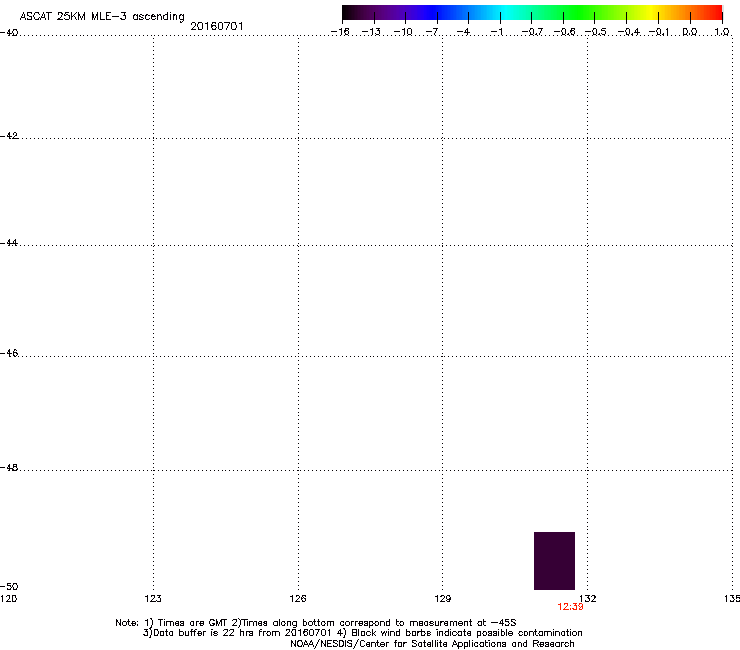
Task: Click the colorbar label "-0.5"
Action: pos(596,32)
